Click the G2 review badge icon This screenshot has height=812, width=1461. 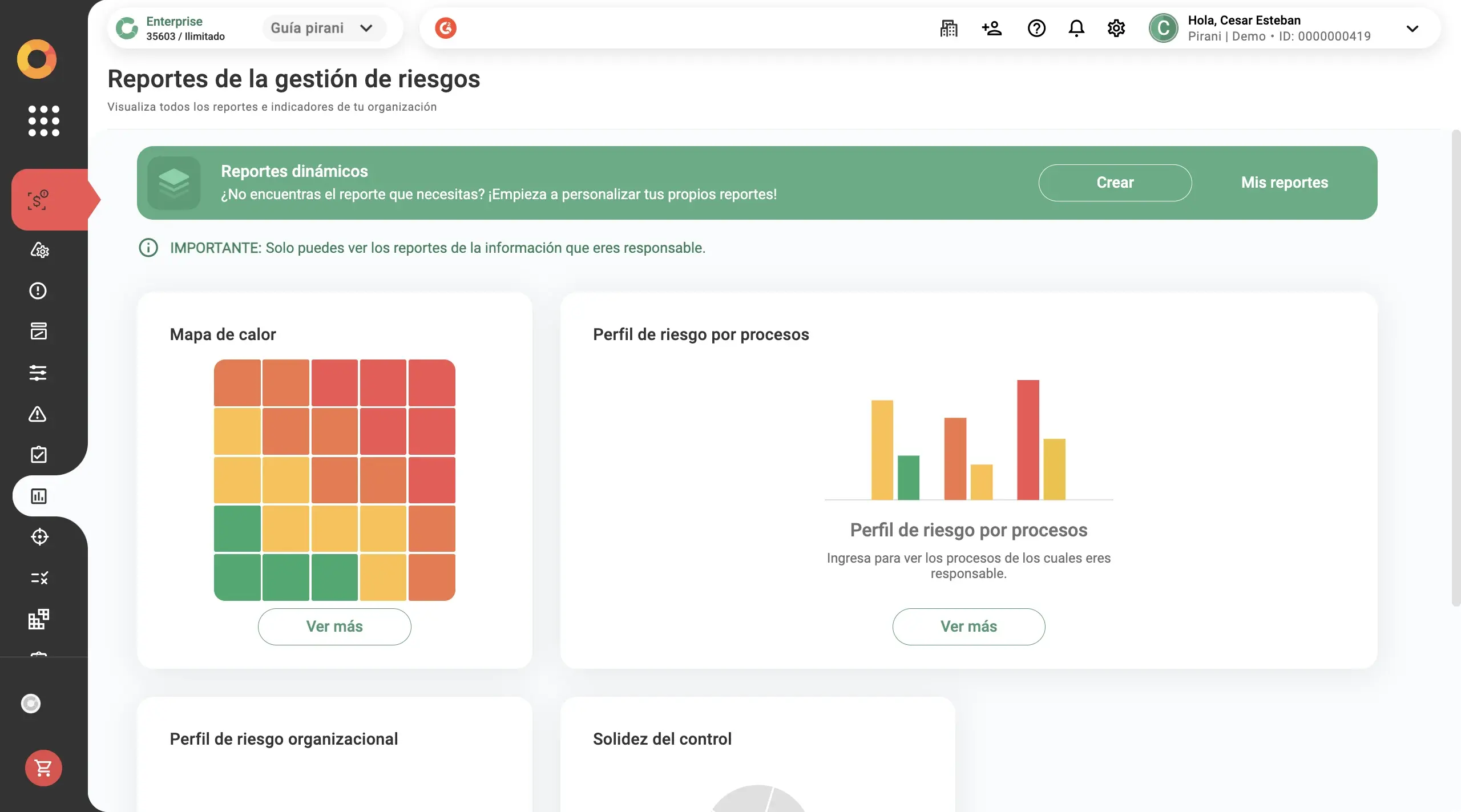[x=445, y=28]
